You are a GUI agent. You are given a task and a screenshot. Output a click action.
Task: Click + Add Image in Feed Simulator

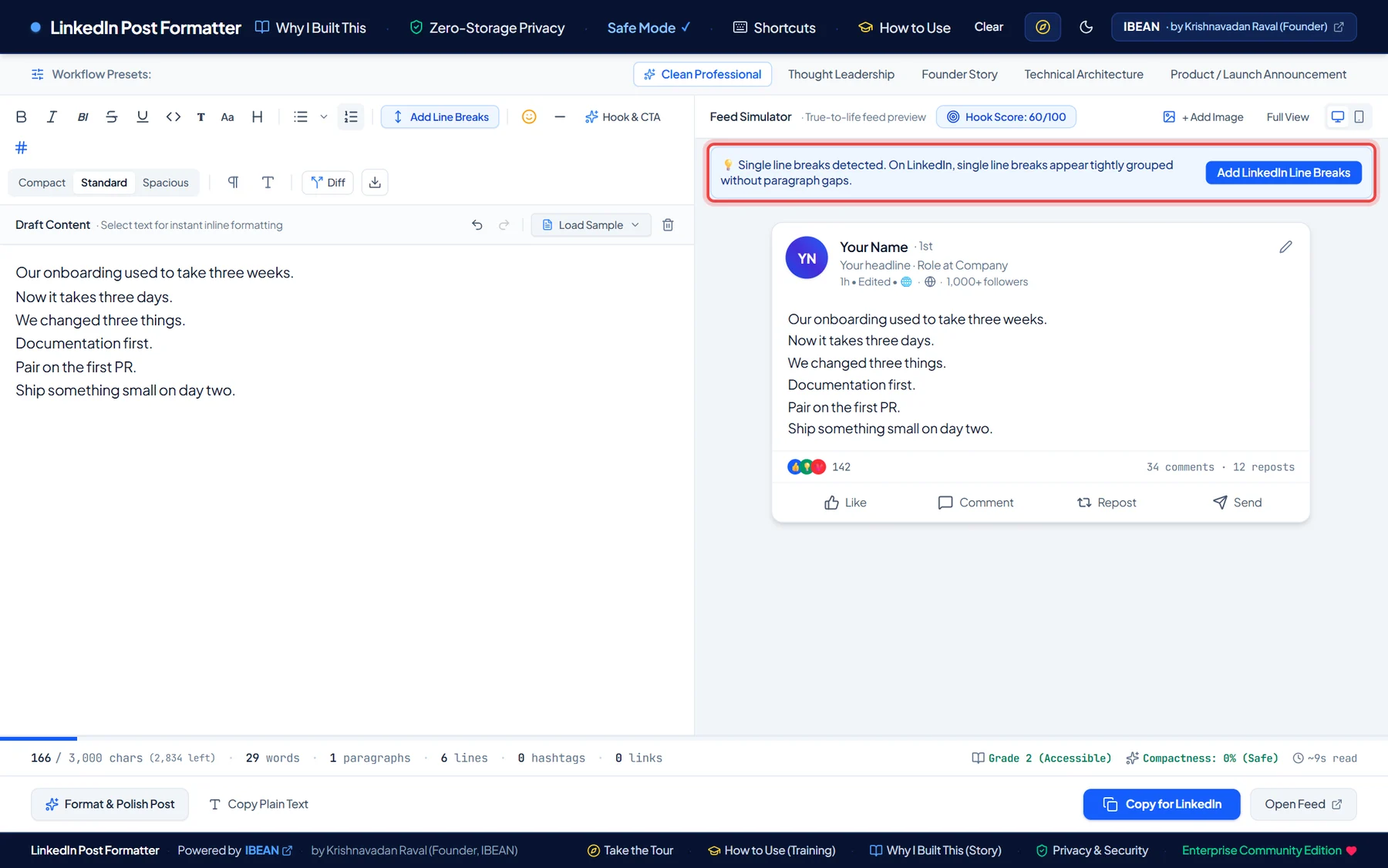1203,117
